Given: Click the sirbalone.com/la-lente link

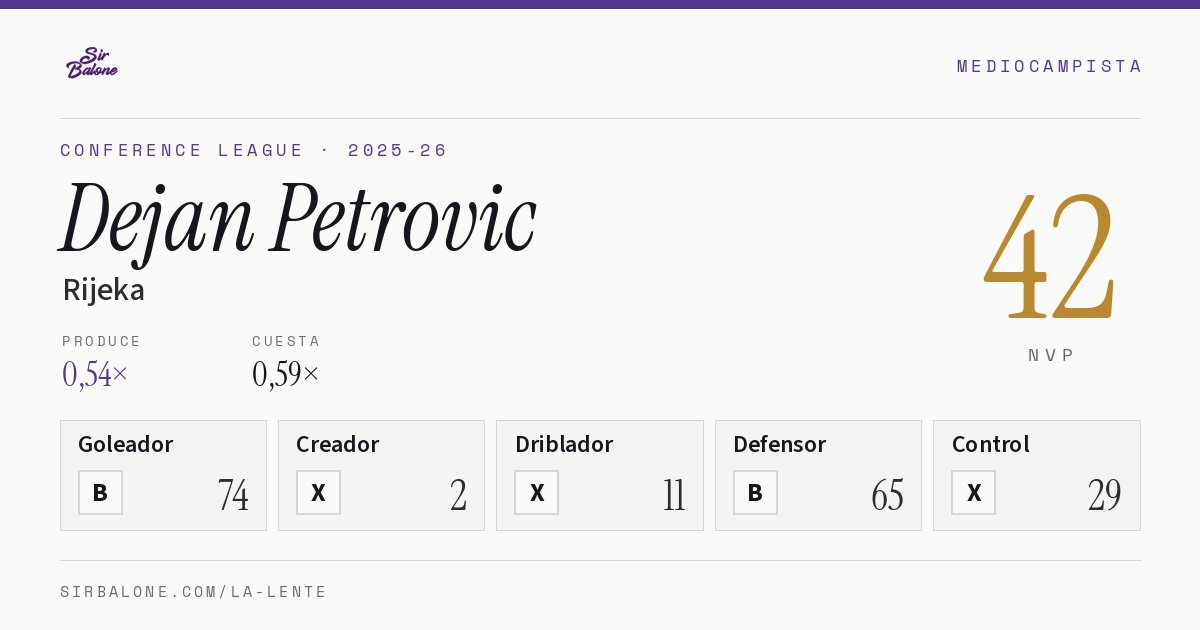Looking at the screenshot, I should click(x=194, y=592).
